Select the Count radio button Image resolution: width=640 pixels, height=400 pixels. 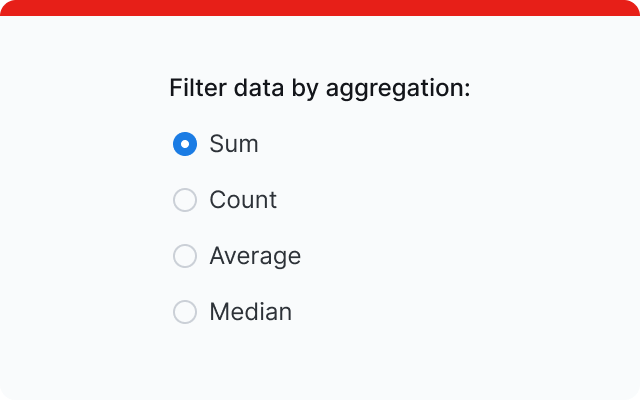click(x=185, y=200)
